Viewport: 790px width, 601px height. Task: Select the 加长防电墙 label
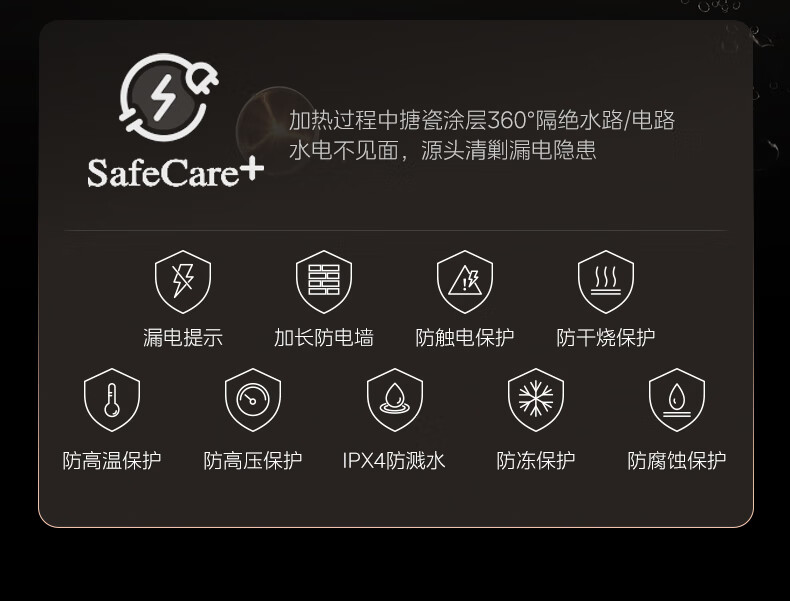point(324,338)
